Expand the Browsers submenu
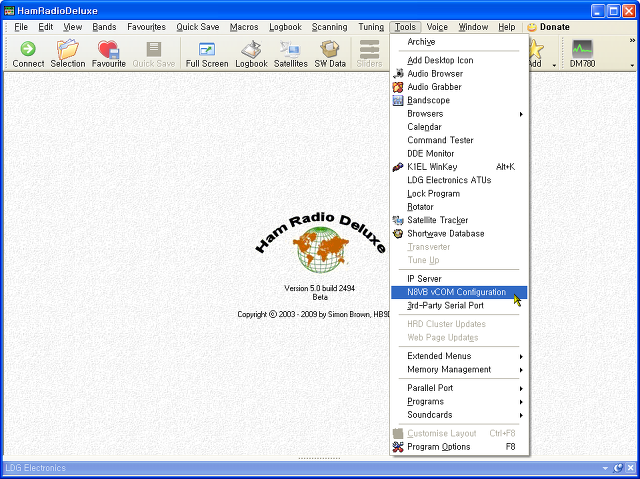The image size is (640, 479). (459, 114)
